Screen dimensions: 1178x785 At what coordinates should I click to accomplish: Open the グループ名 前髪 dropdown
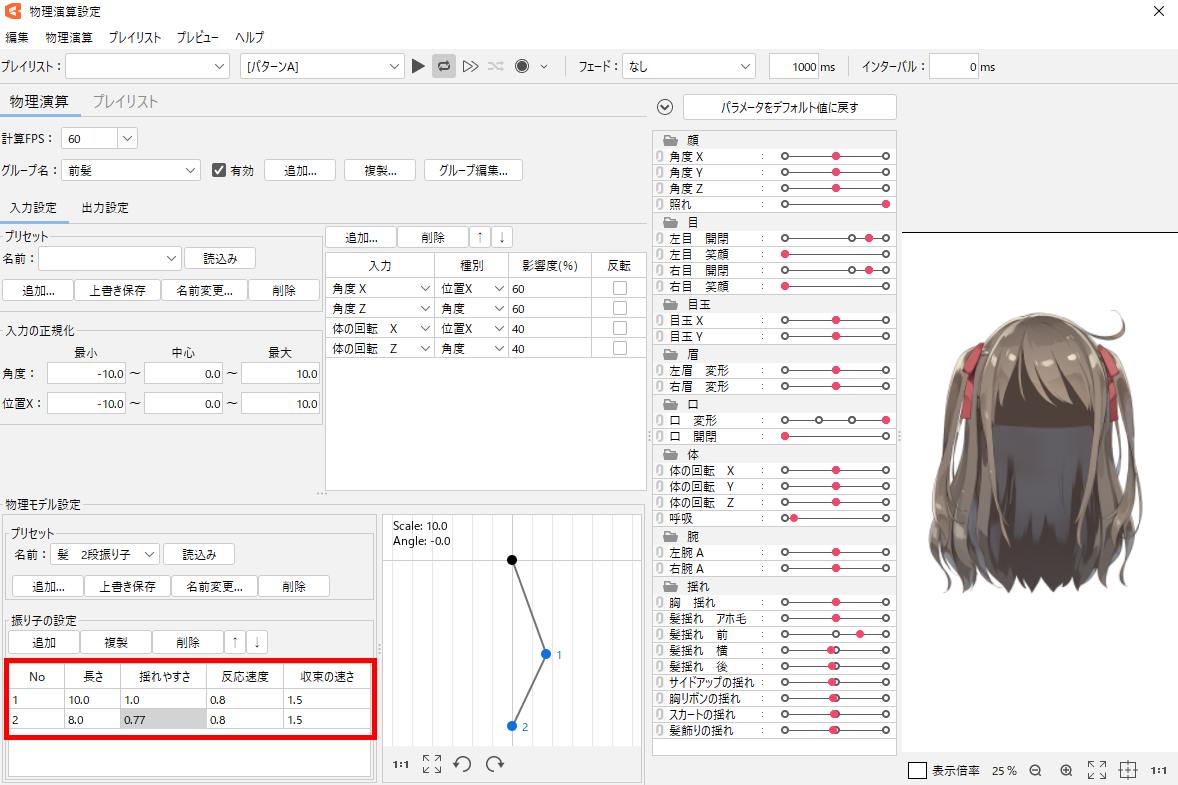[131, 171]
